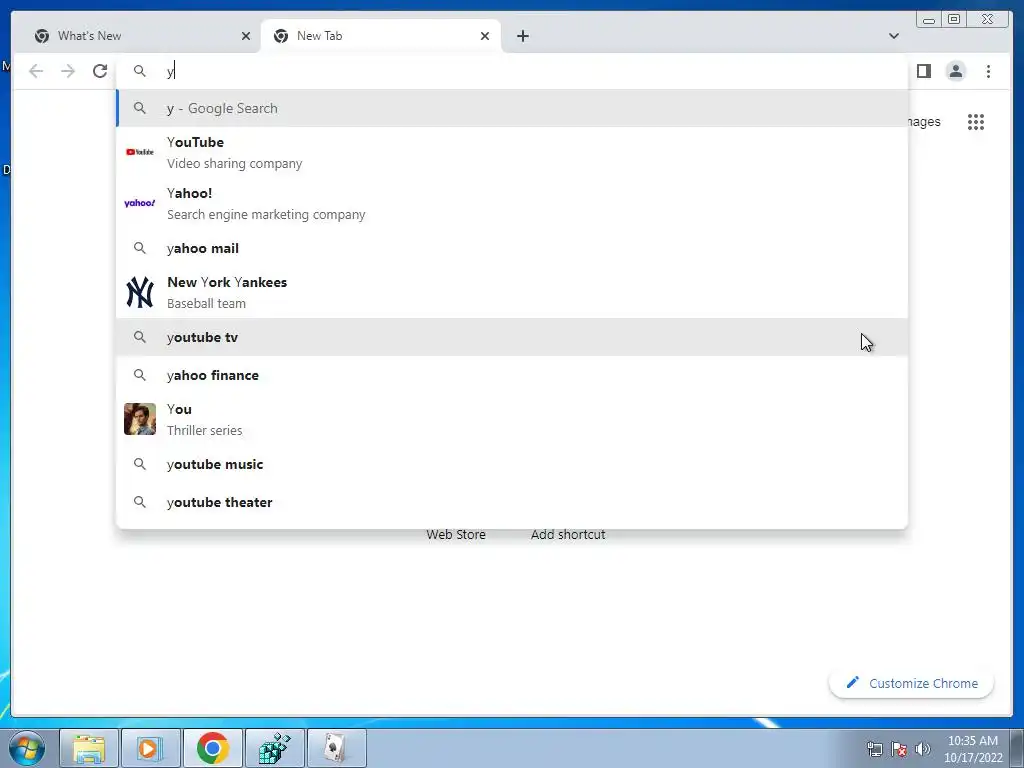The image size is (1024, 768).
Task: Open the Solitaire cards taskbar icon
Action: pos(336,748)
